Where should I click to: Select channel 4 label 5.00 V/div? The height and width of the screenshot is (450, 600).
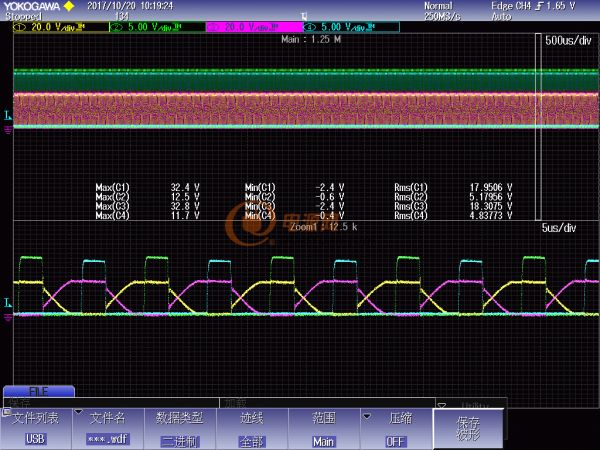351,27
